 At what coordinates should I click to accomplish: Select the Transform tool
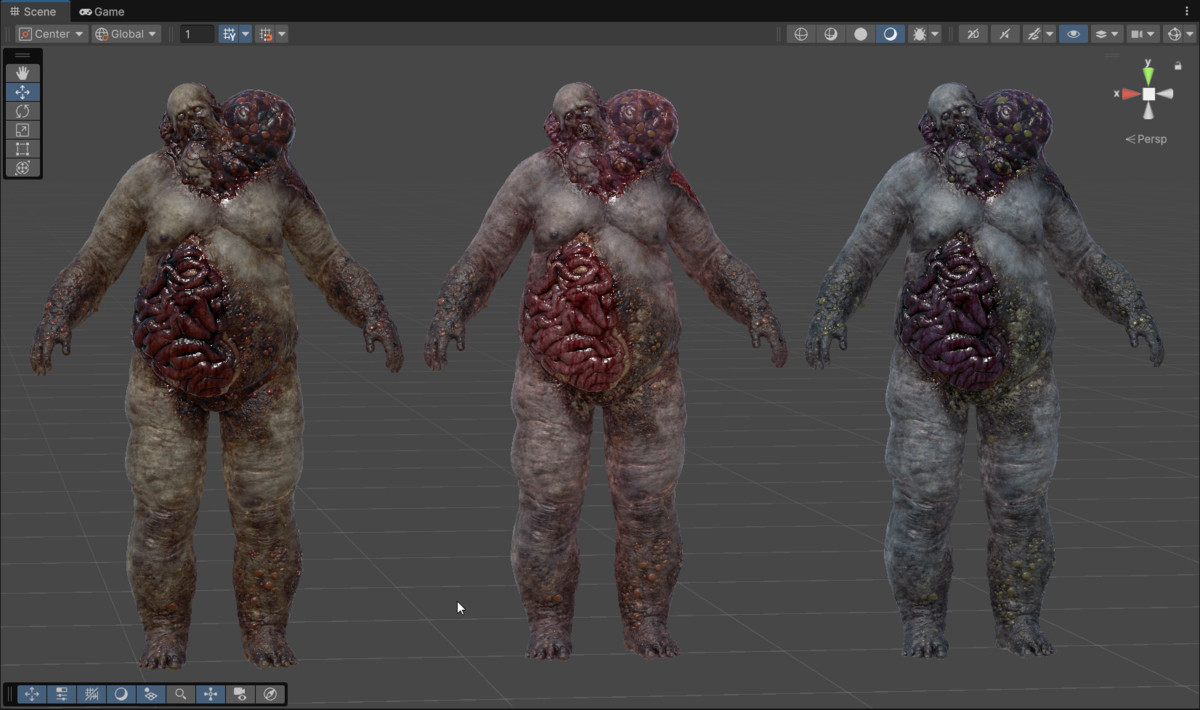pos(22,168)
